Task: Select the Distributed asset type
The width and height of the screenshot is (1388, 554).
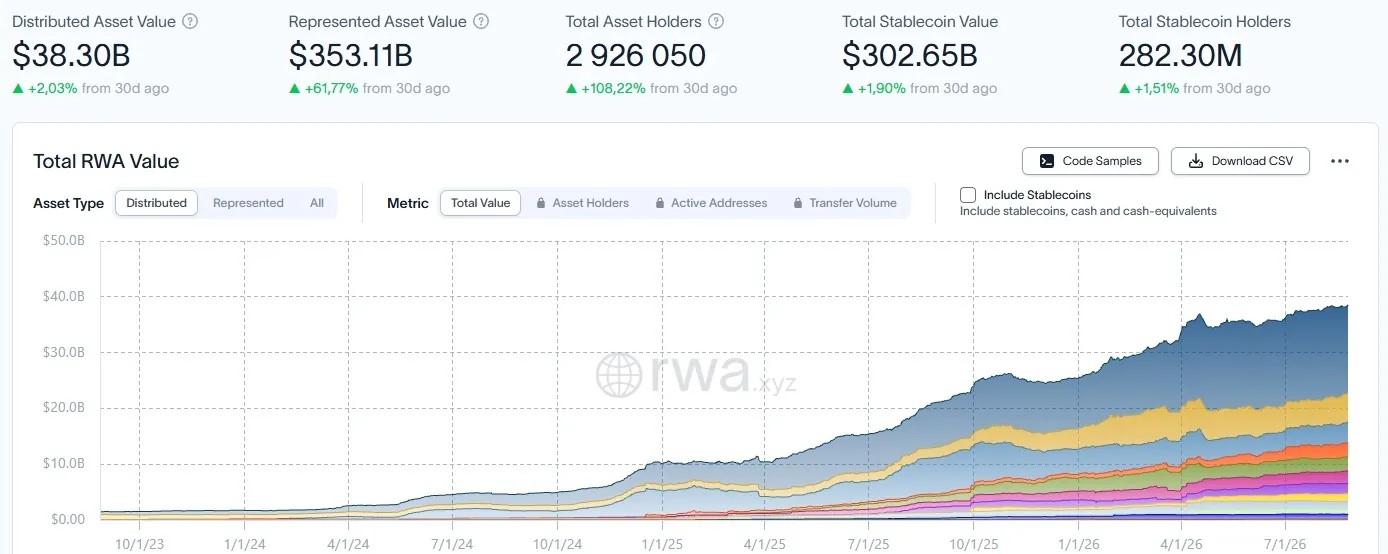Action: pos(156,203)
